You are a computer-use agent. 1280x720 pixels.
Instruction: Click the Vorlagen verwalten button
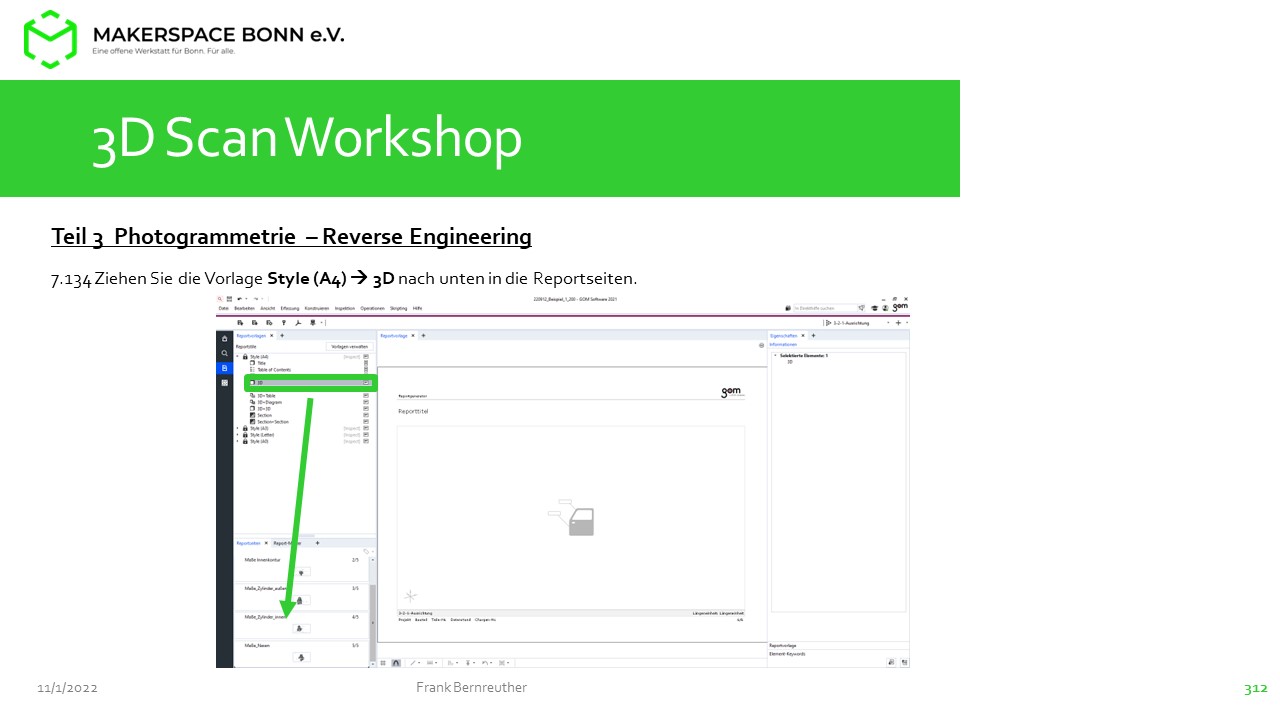tap(348, 347)
